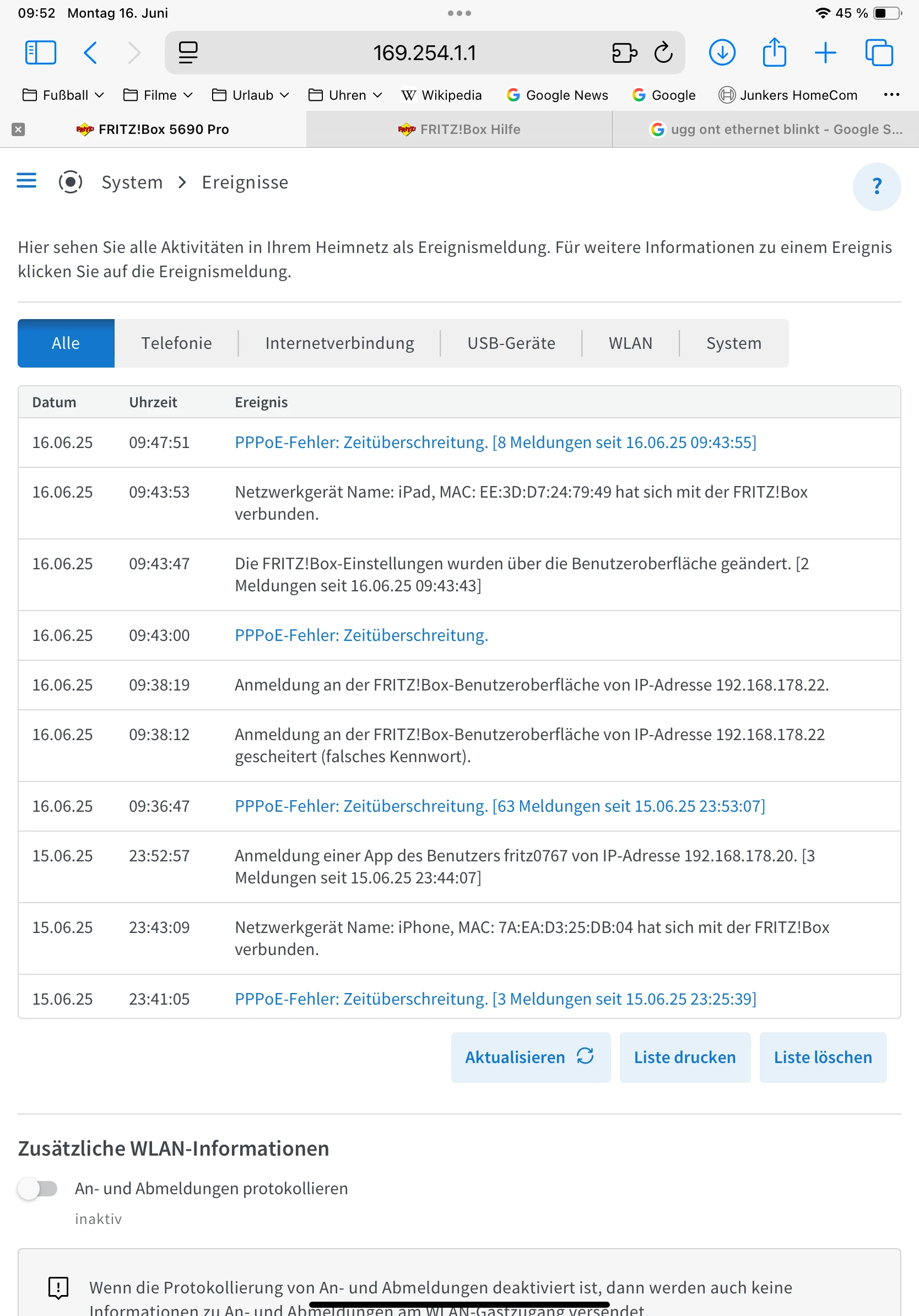Select the WLAN events tab
This screenshot has height=1316, width=919.
tap(630, 343)
